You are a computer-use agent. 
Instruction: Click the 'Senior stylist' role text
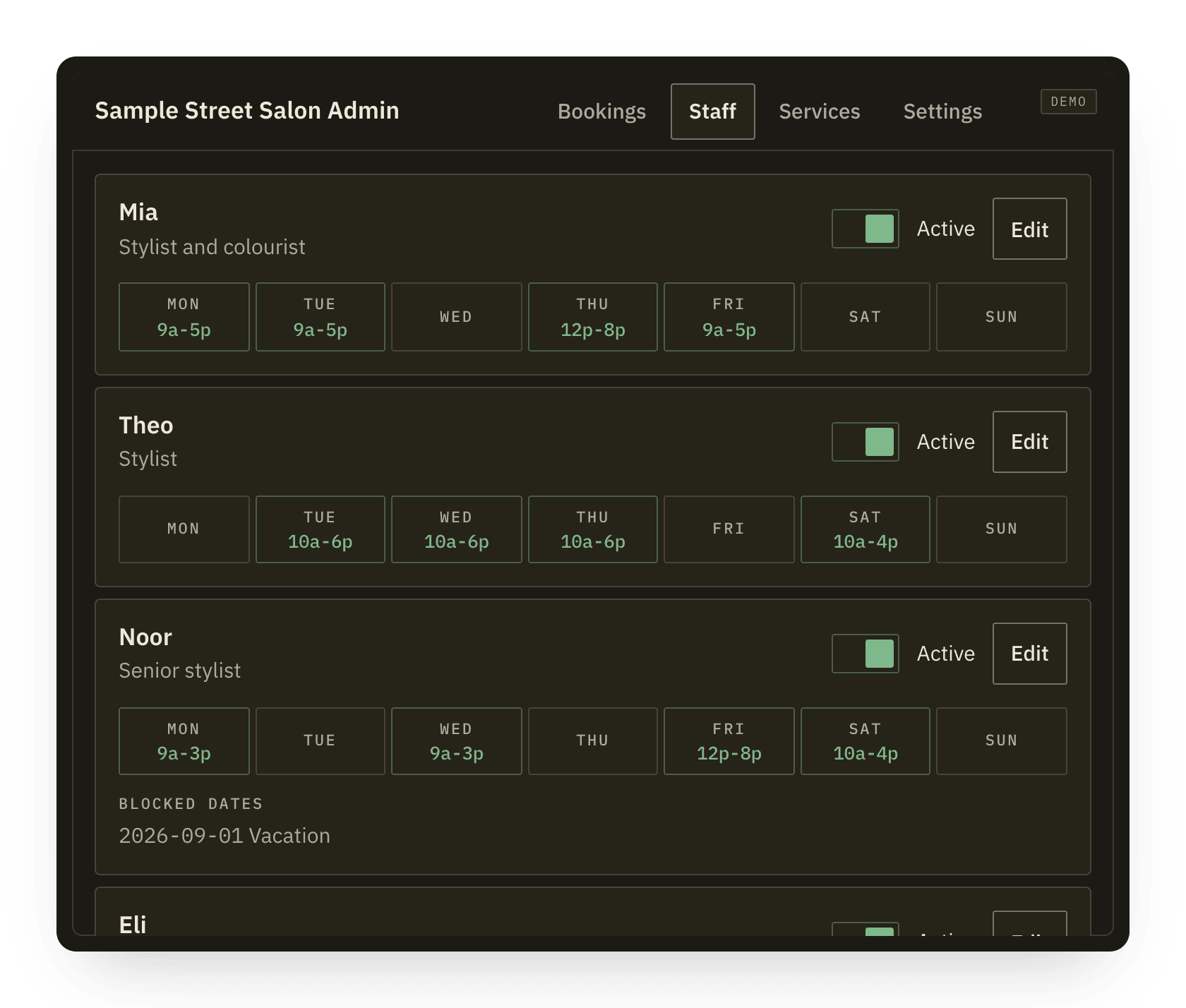point(180,671)
